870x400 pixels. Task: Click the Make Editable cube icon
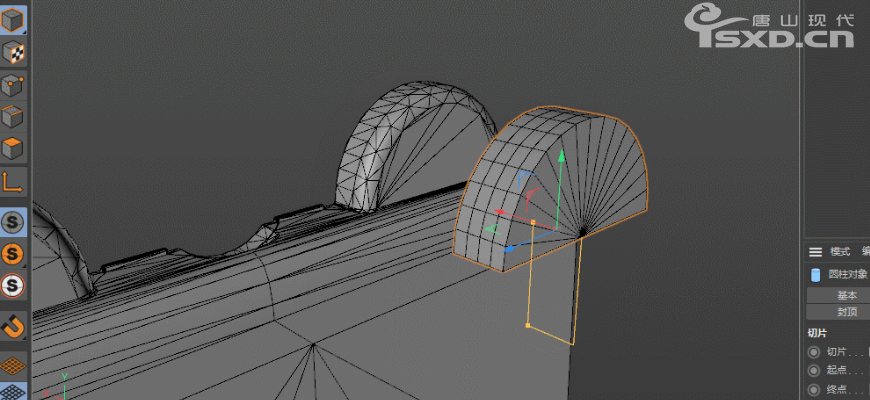13,19
